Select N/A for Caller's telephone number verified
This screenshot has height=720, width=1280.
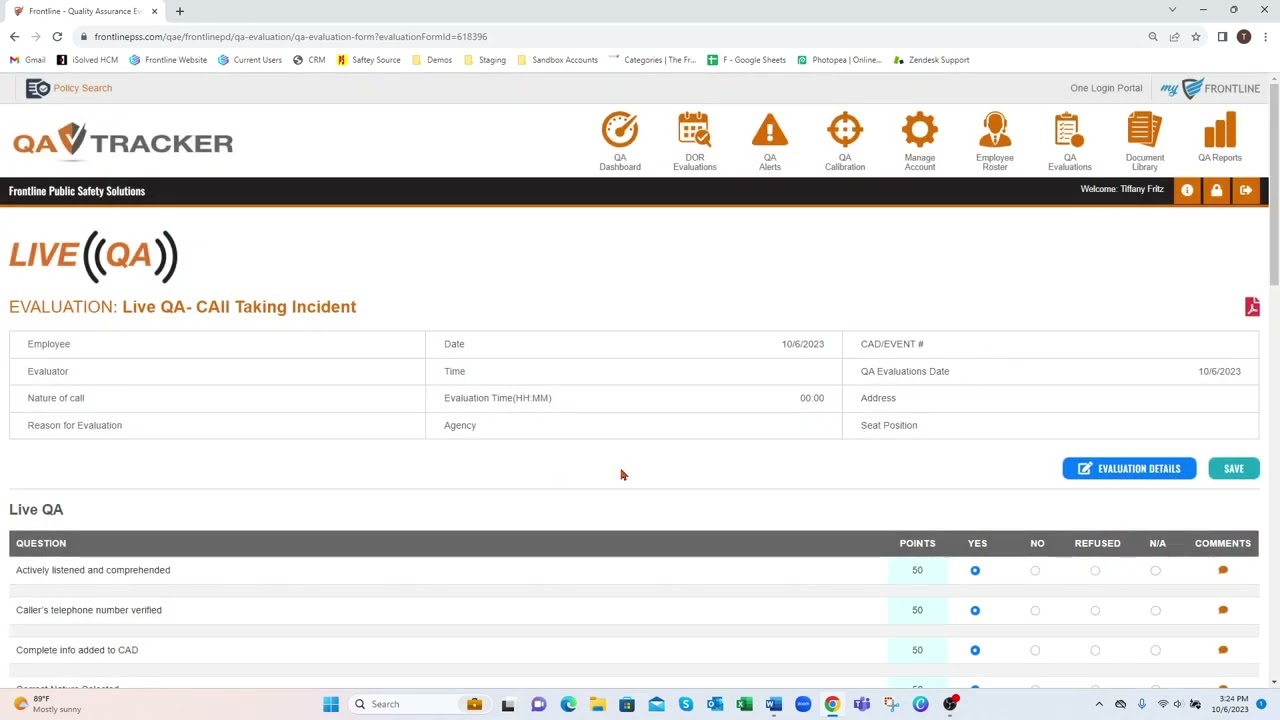[x=1155, y=610]
